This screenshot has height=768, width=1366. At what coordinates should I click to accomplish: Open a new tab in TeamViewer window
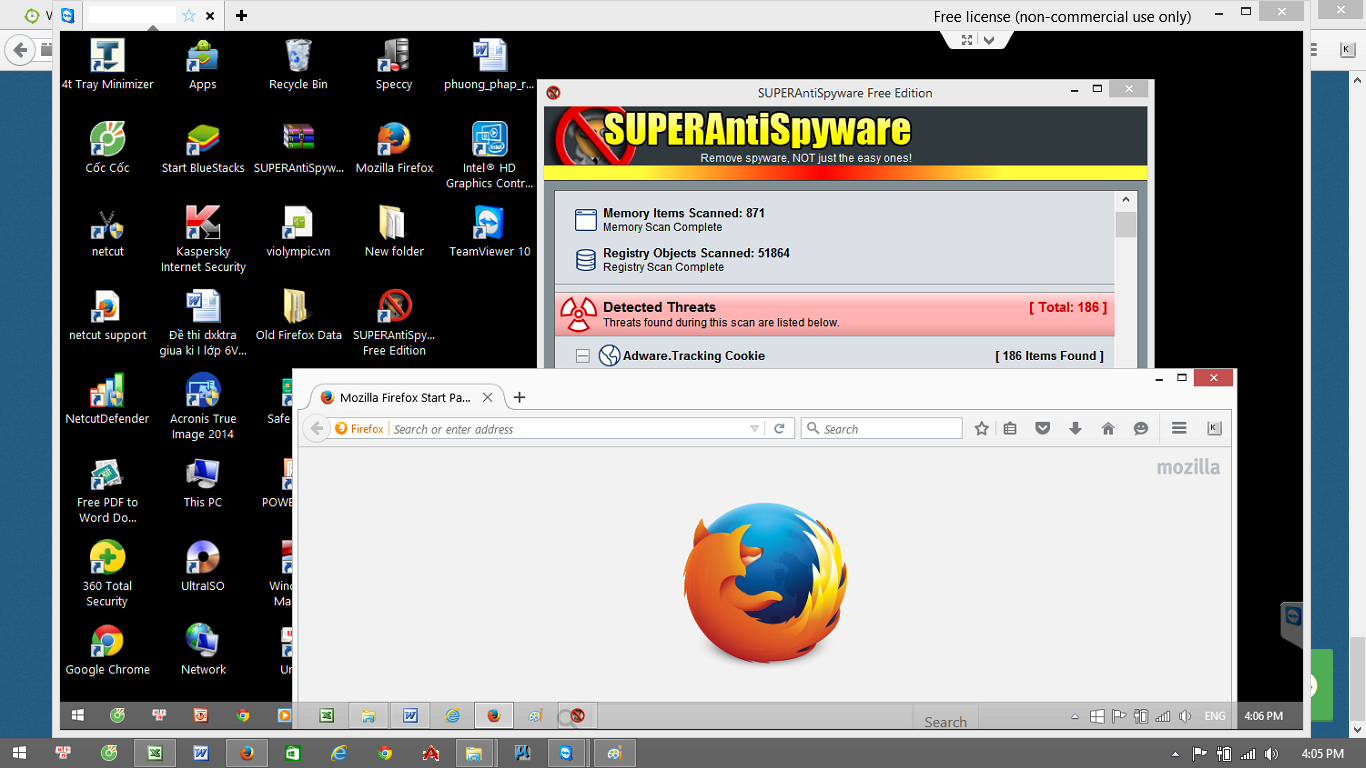point(241,15)
